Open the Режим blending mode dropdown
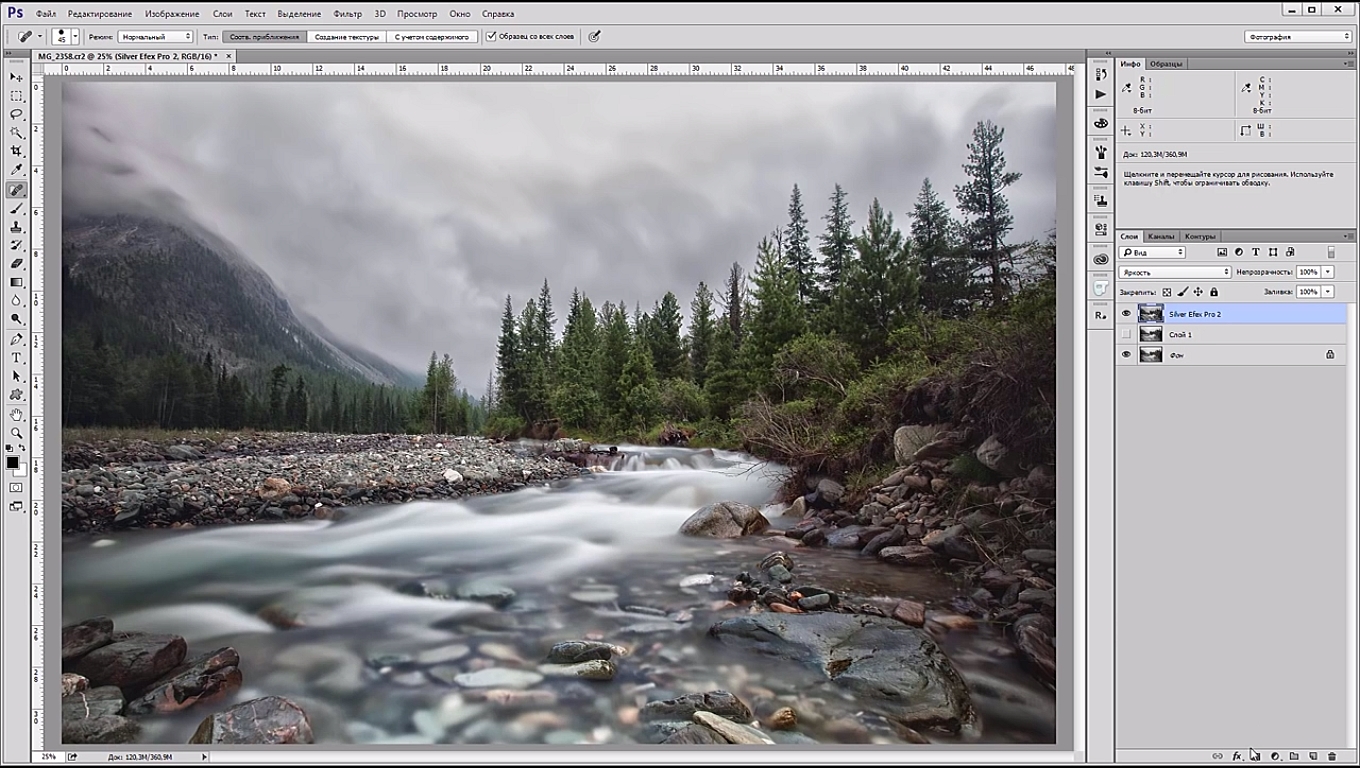The width and height of the screenshot is (1360, 768). click(x=155, y=37)
